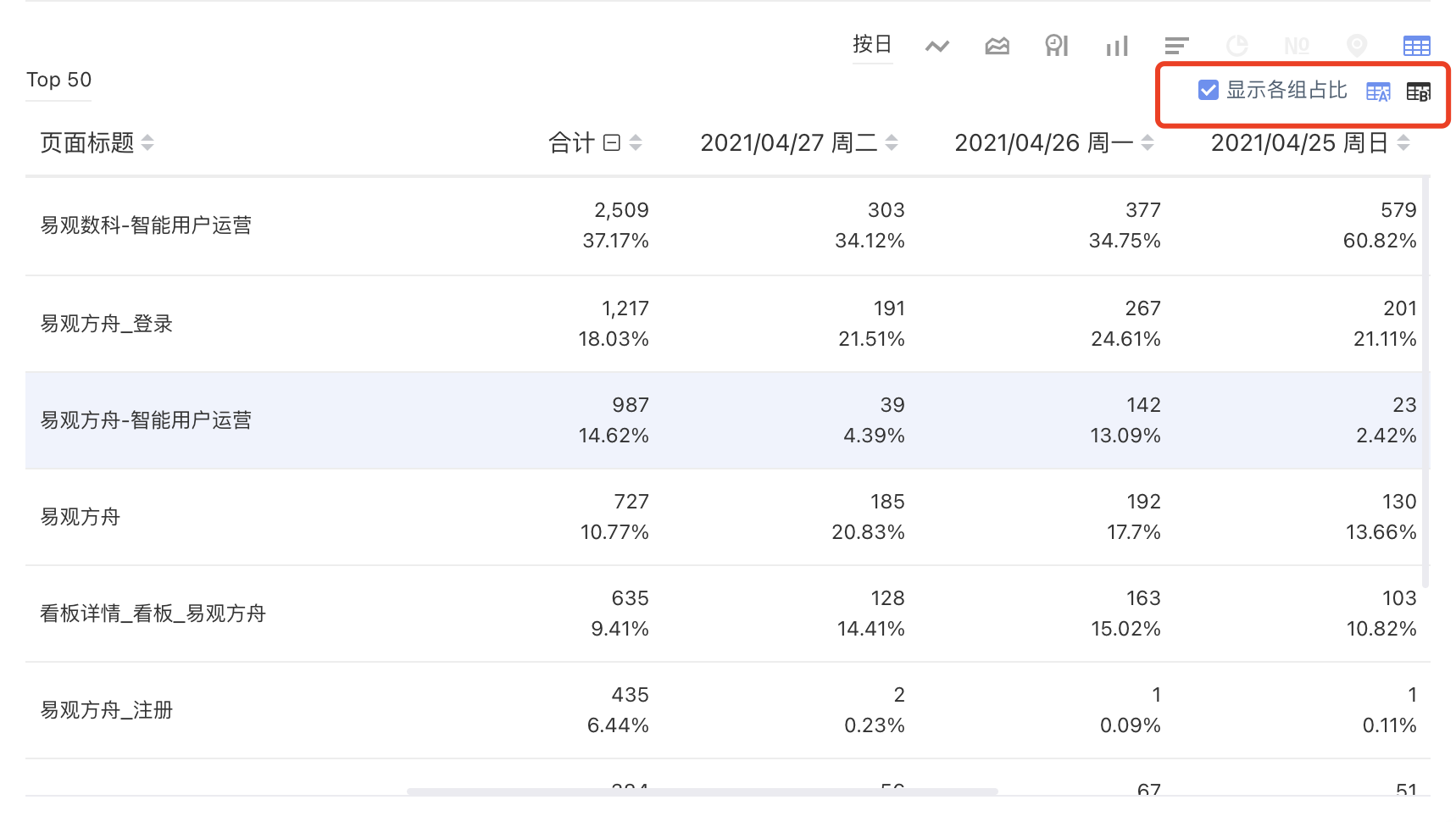Image resolution: width=1456 pixels, height=822 pixels.
Task: Select the ranking number chart icon
Action: (1297, 46)
